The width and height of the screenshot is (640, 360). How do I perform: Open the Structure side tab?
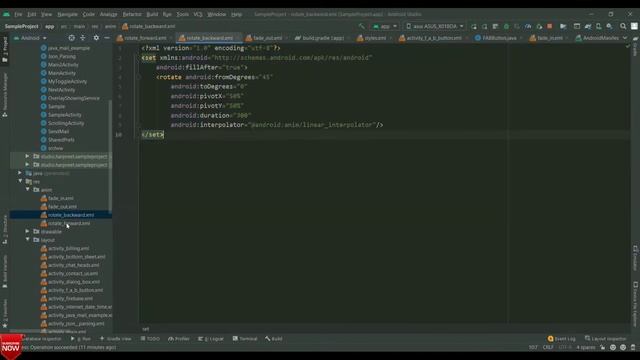pyautogui.click(x=5, y=229)
